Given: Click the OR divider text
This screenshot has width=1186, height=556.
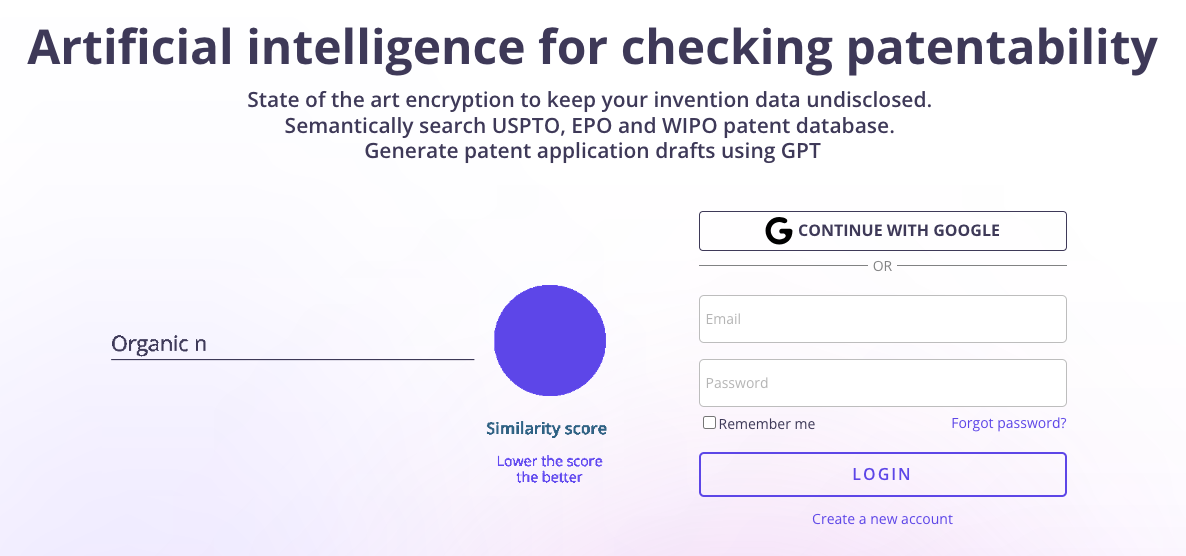Looking at the screenshot, I should [x=883, y=266].
